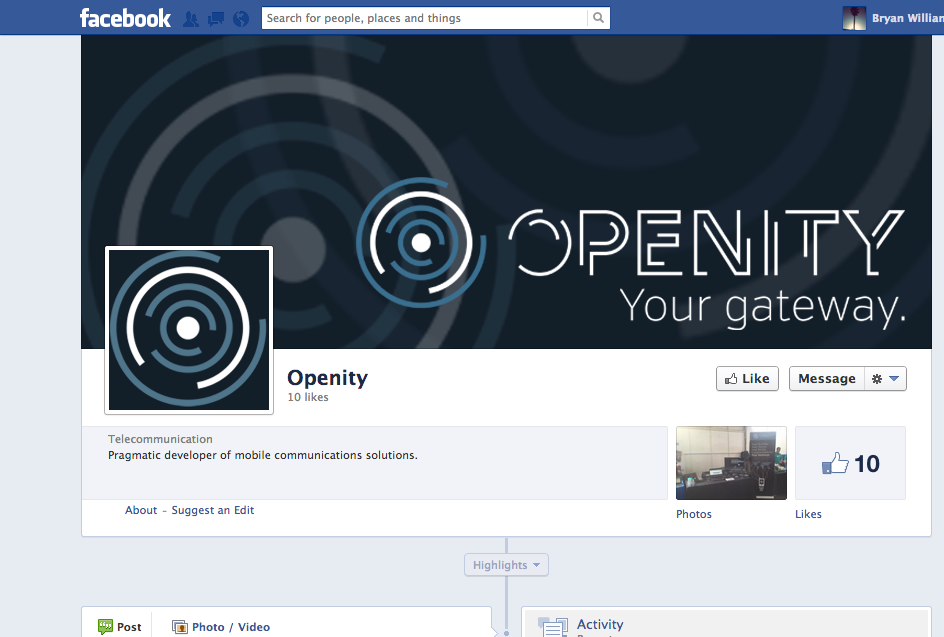This screenshot has width=944, height=637.
Task: Open the Photos thumbnail tile
Action: (731, 463)
